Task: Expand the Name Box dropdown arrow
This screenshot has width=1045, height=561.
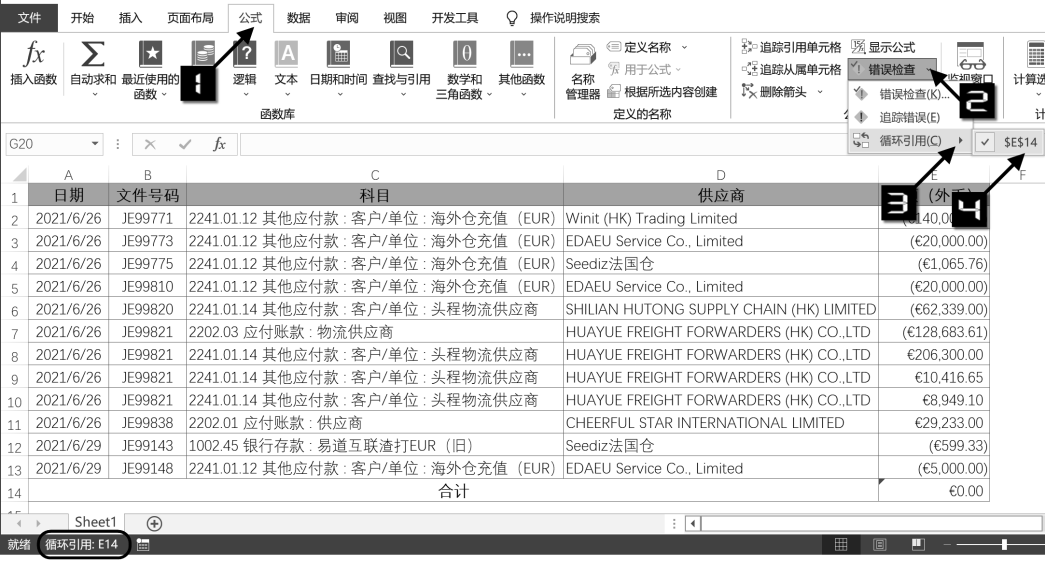Action: point(95,144)
